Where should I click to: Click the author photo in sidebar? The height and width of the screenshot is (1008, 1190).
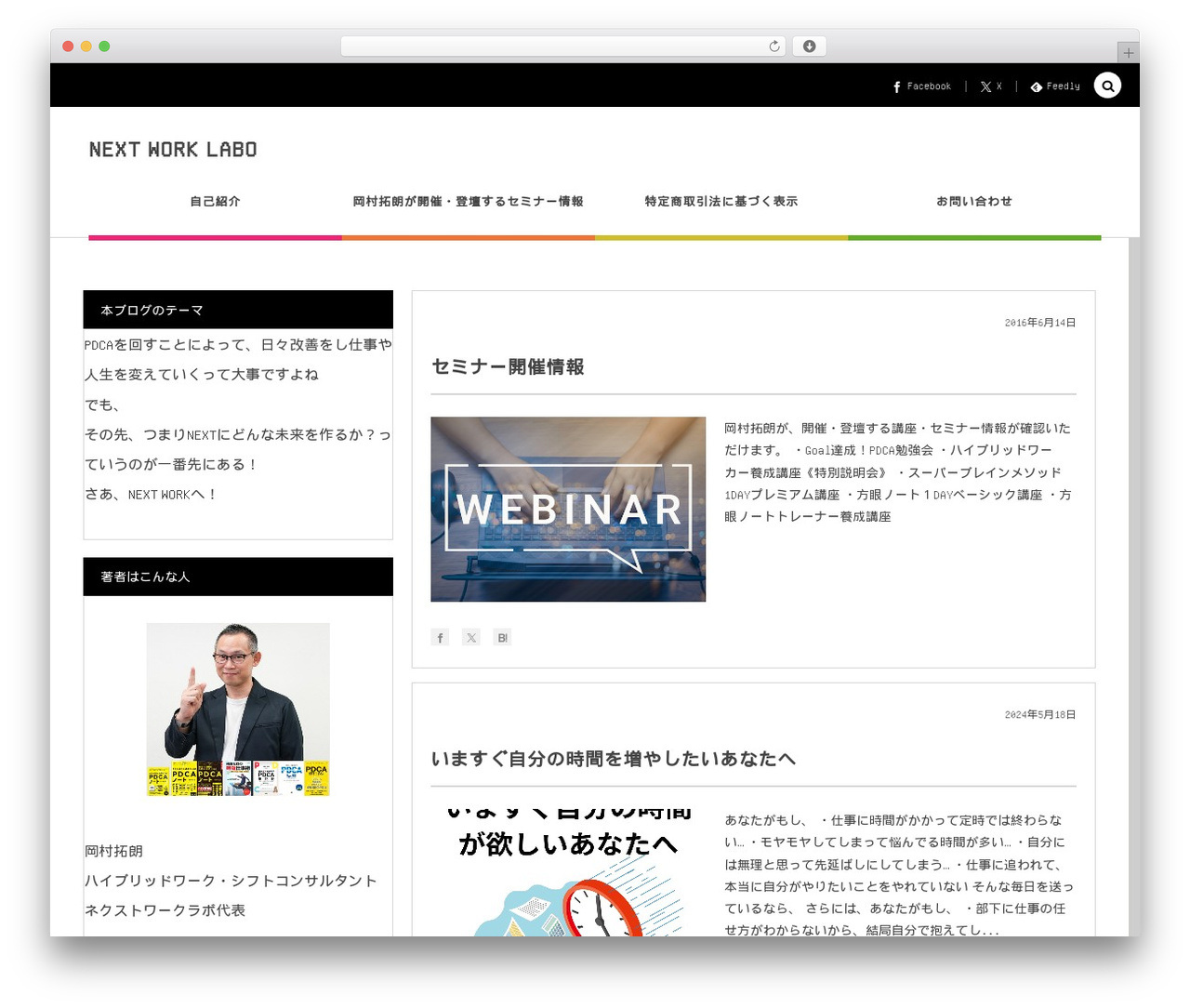click(x=238, y=710)
